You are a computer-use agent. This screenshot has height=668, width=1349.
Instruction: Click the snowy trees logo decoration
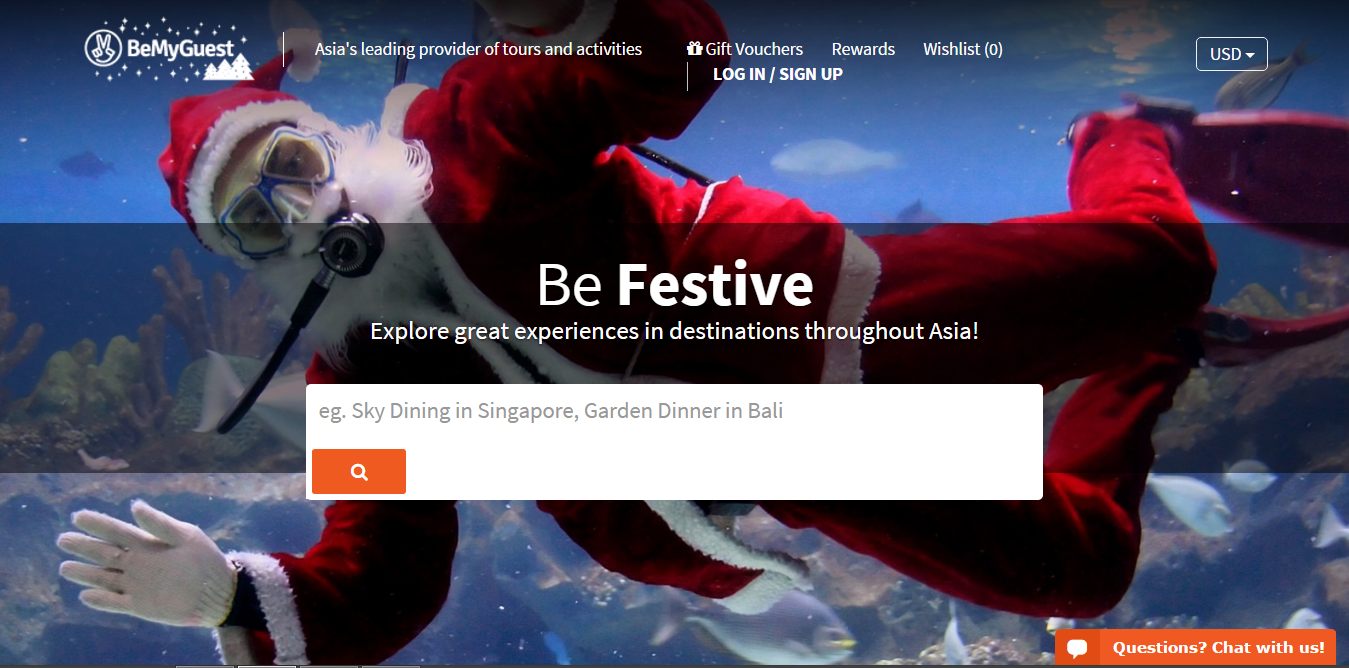click(x=229, y=67)
